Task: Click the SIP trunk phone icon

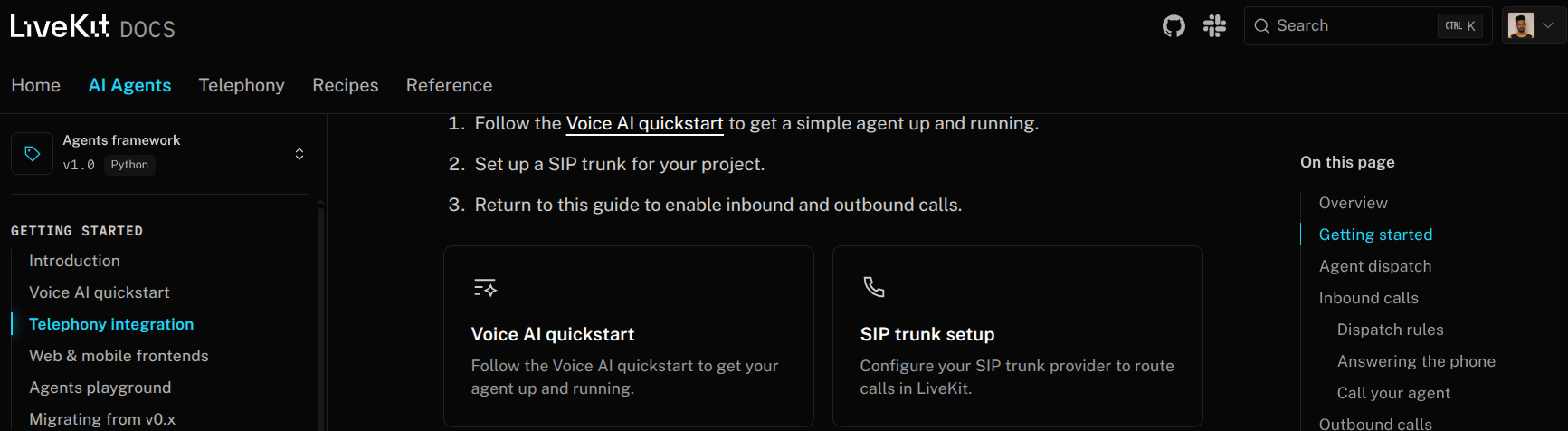Action: pos(874,287)
